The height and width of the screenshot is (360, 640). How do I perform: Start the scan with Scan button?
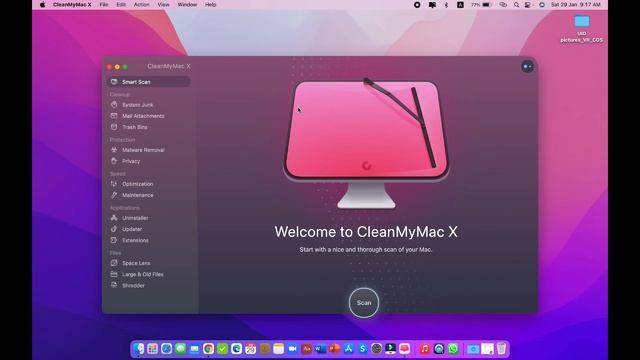click(x=364, y=303)
